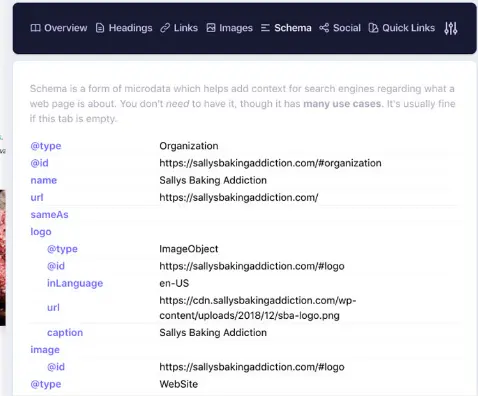The width and height of the screenshot is (478, 396).
Task: Switch to the Overview tab
Action: pos(59,28)
